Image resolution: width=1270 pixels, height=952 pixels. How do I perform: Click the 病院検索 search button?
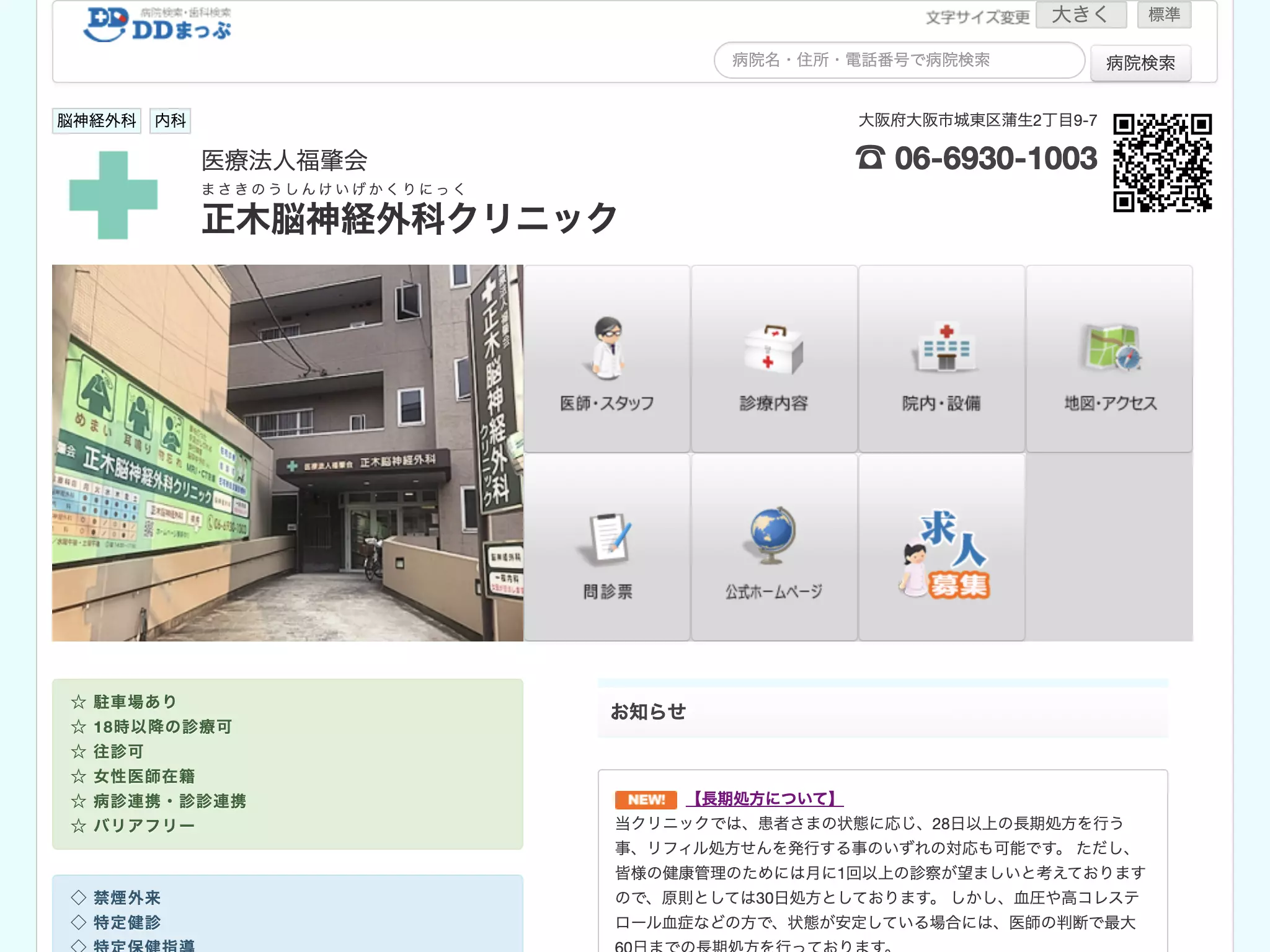tap(1140, 63)
